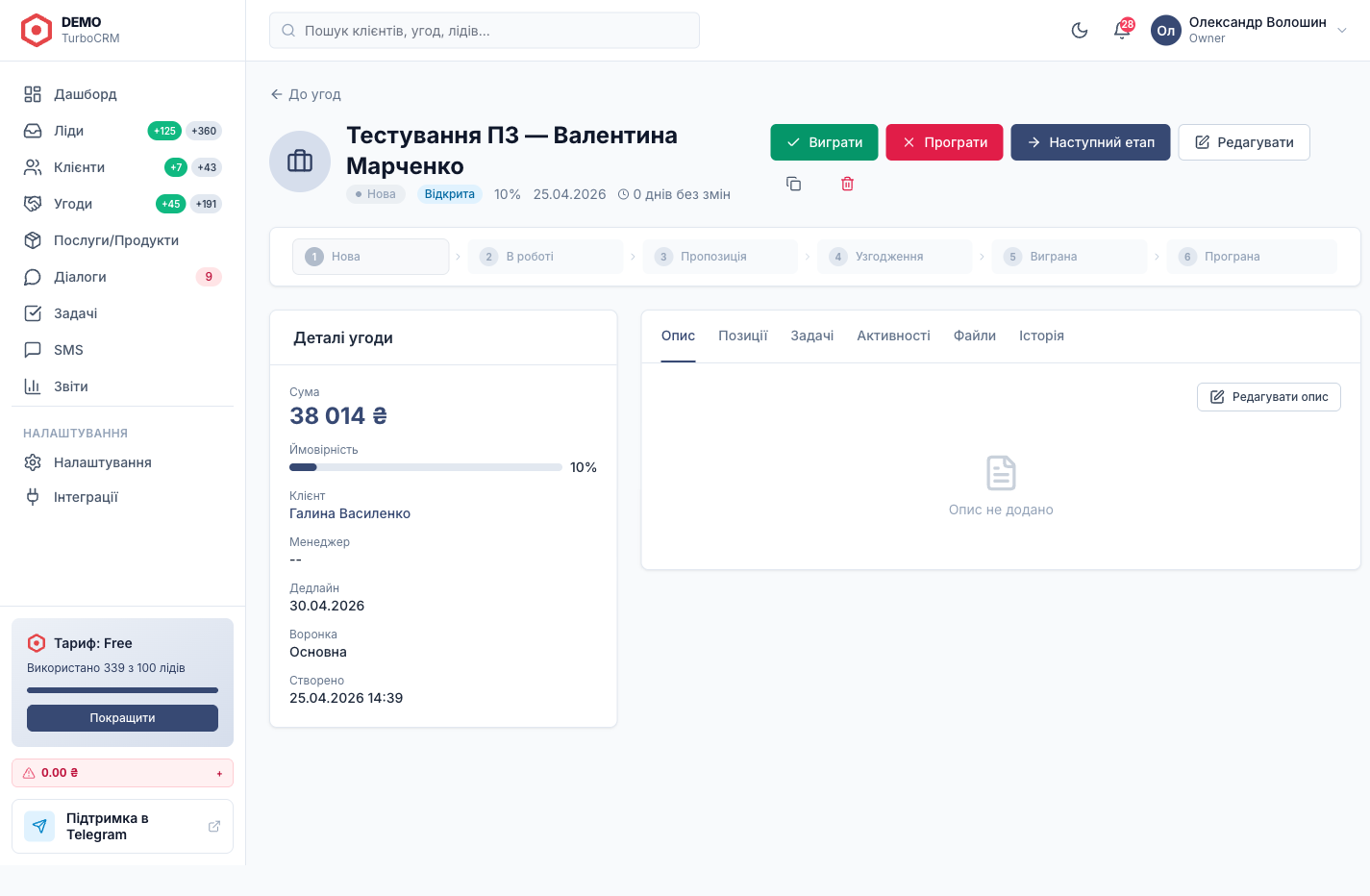The height and width of the screenshot is (896, 1370).
Task: Click the 0.00 ₴ balance warning
Action: point(122,773)
